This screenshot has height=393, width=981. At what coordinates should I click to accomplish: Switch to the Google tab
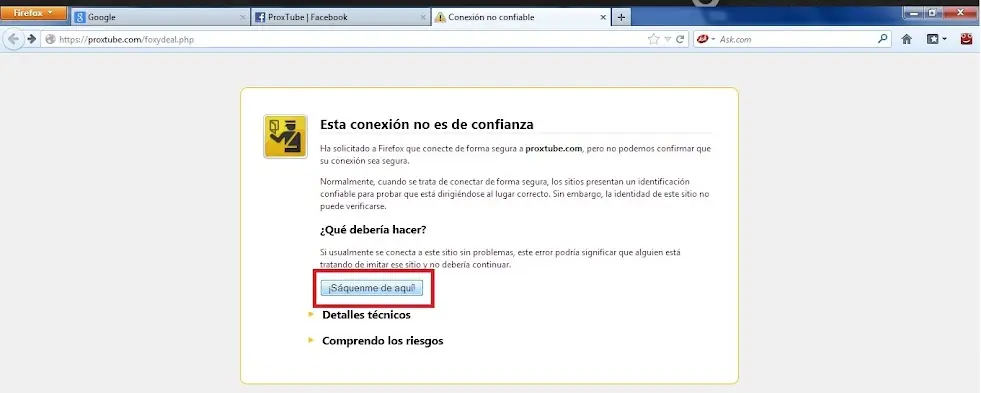pyautogui.click(x=160, y=18)
